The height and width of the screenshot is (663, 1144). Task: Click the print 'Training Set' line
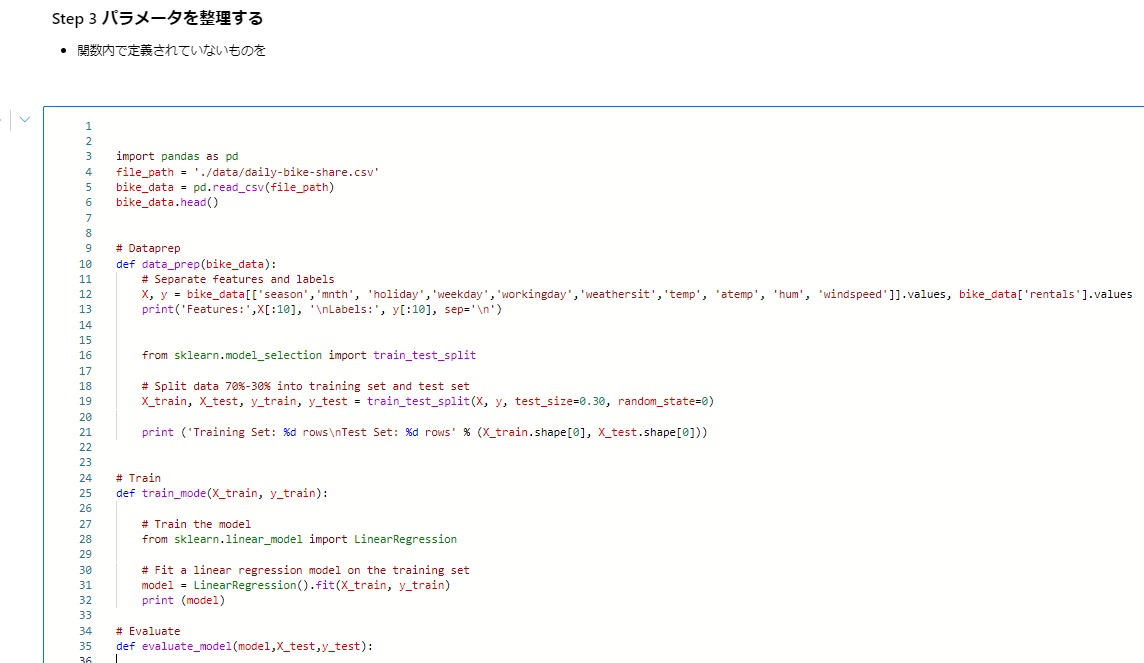click(x=425, y=432)
